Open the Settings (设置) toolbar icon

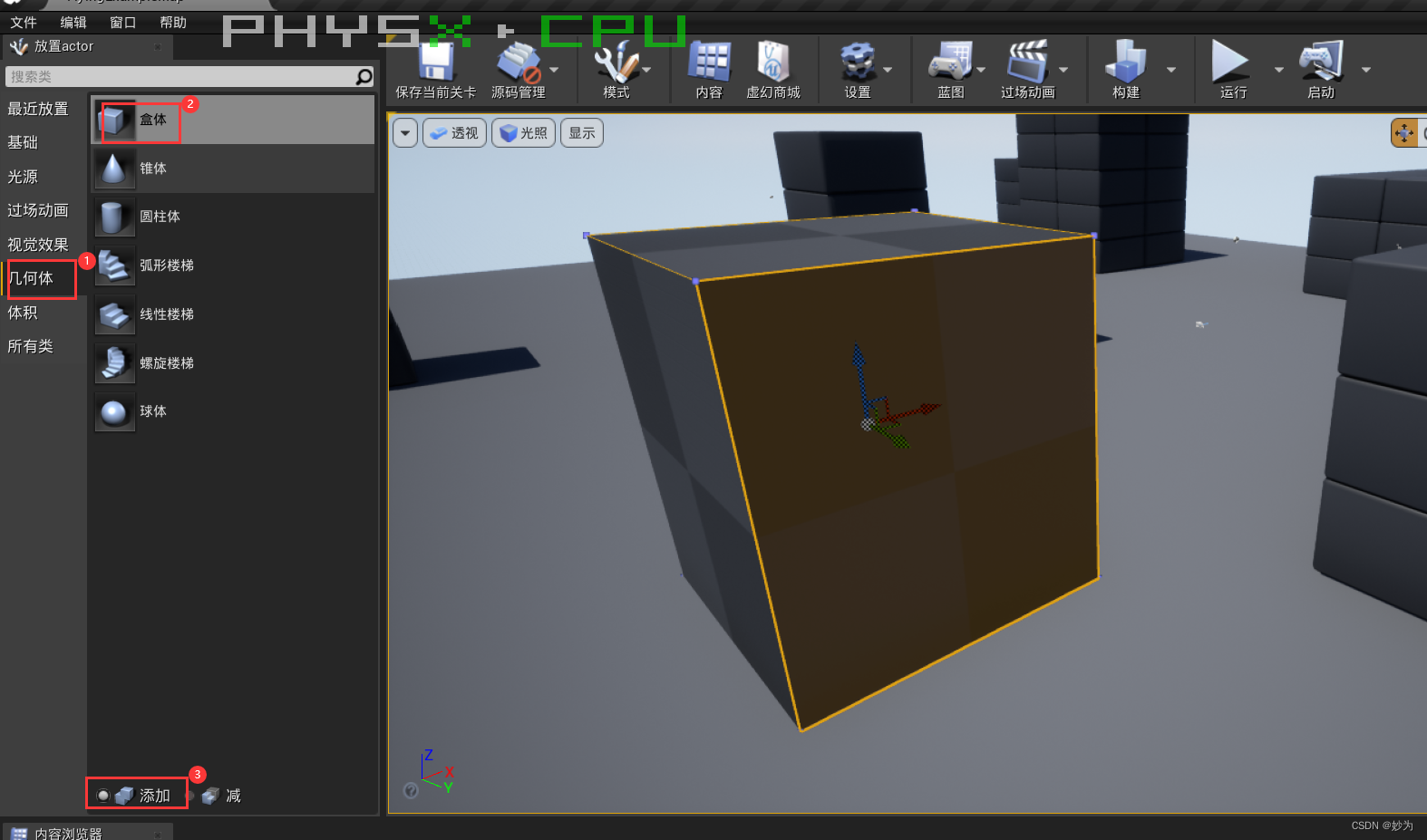[857, 62]
